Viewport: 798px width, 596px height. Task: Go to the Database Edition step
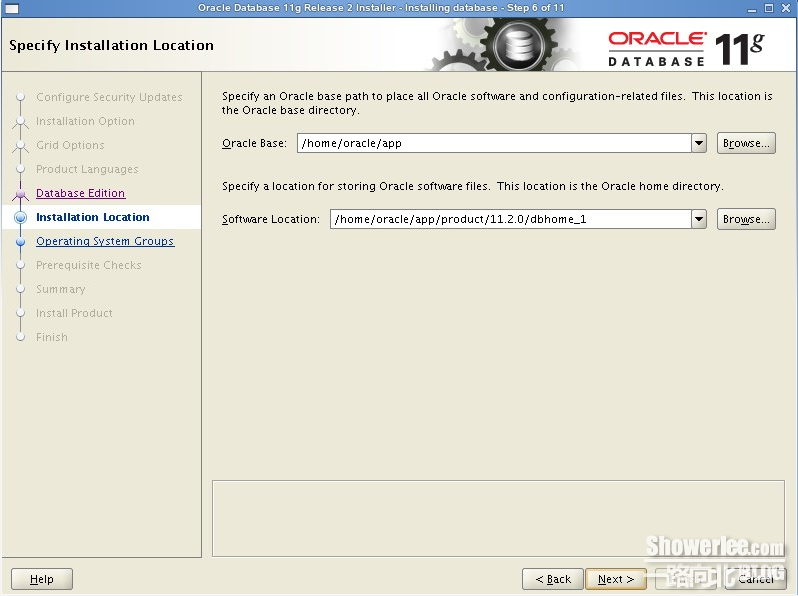coord(80,194)
